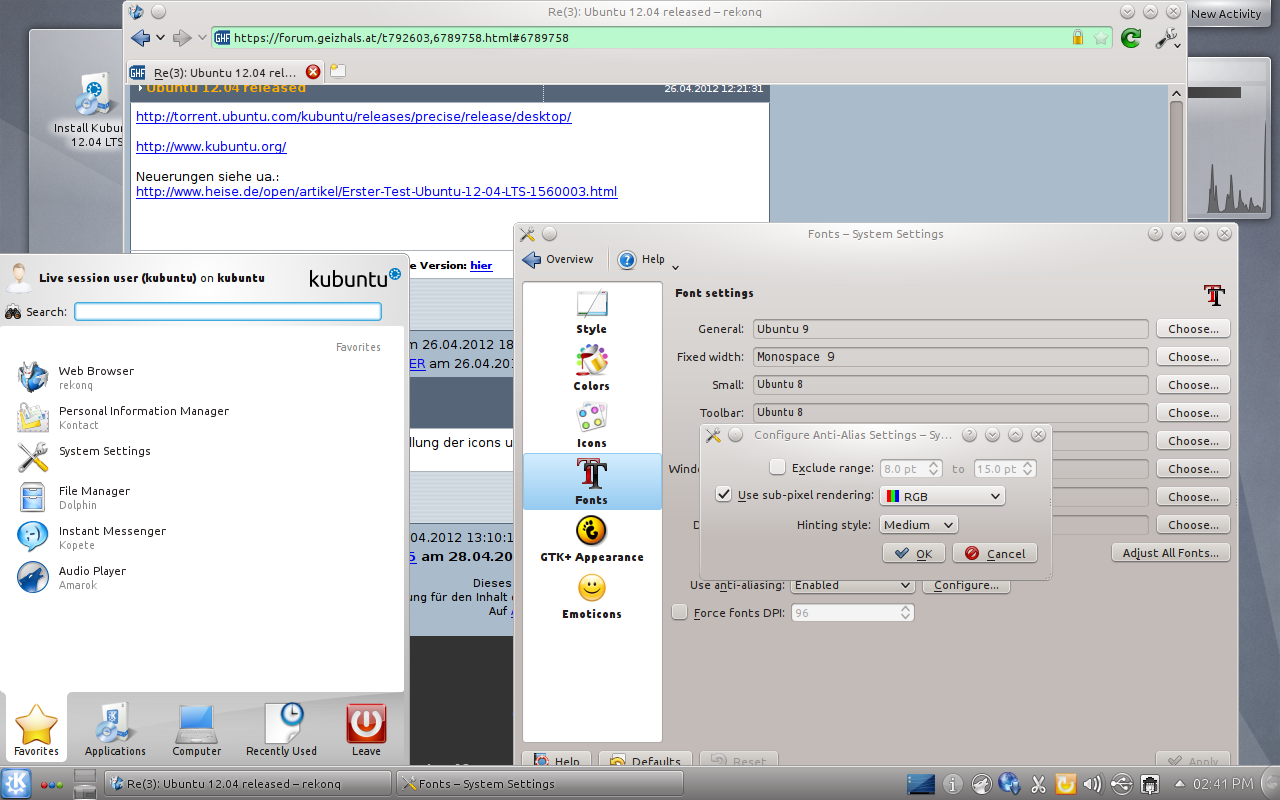The width and height of the screenshot is (1280, 800).
Task: Adjust the Force fonts DPI 96 spinner
Action: 853,613
